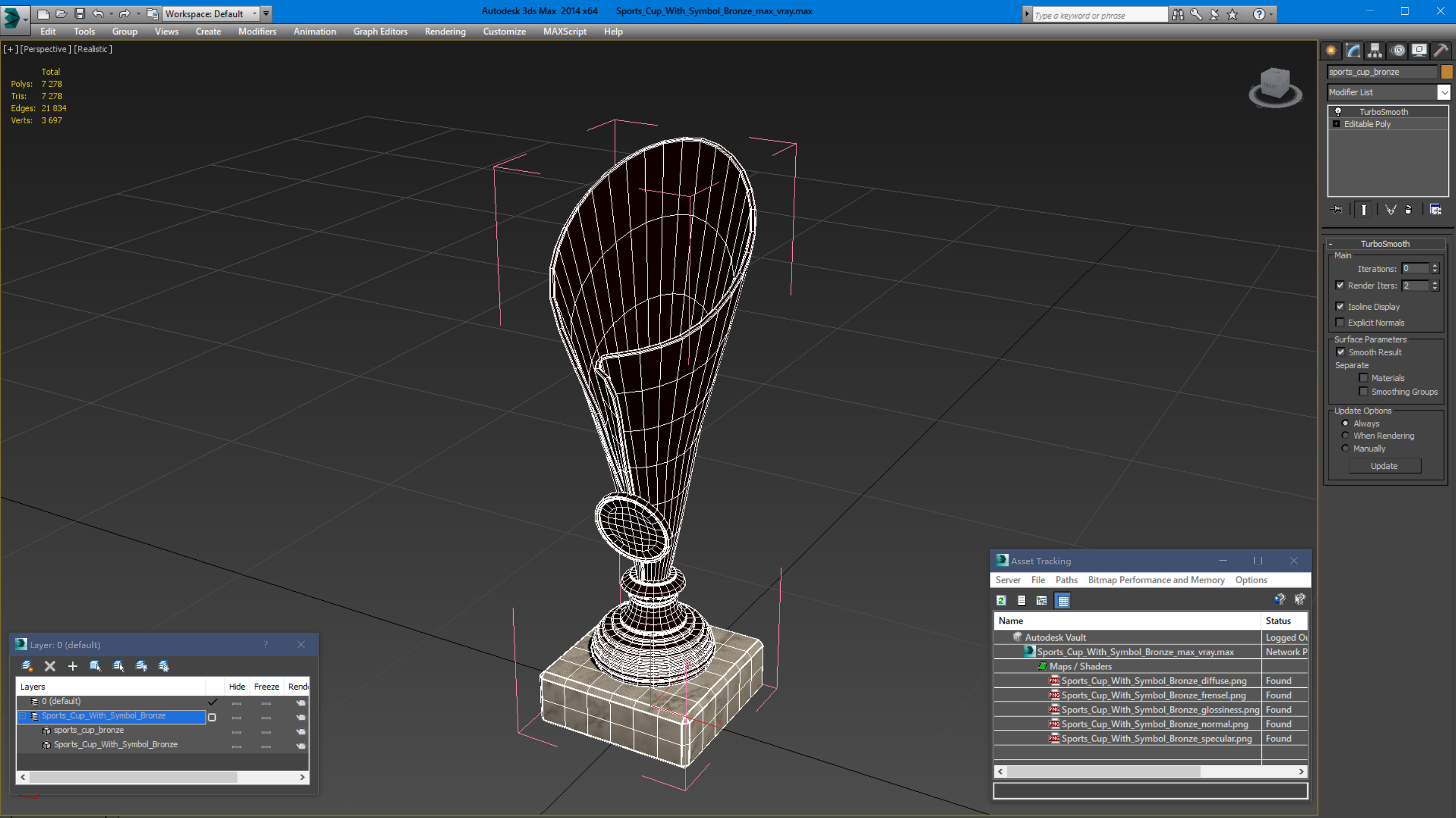This screenshot has height=818, width=1456.
Task: Click Refresh icon in Asset Tracking toolbar
Action: 1001,601
